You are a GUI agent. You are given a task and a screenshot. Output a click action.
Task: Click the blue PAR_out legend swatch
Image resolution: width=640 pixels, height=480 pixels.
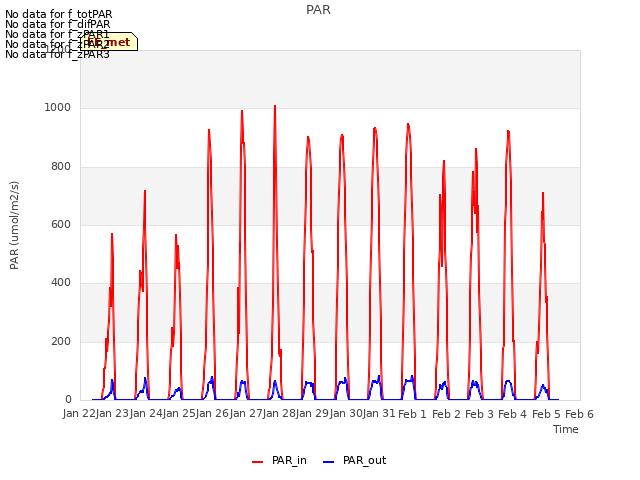[x=329, y=462]
